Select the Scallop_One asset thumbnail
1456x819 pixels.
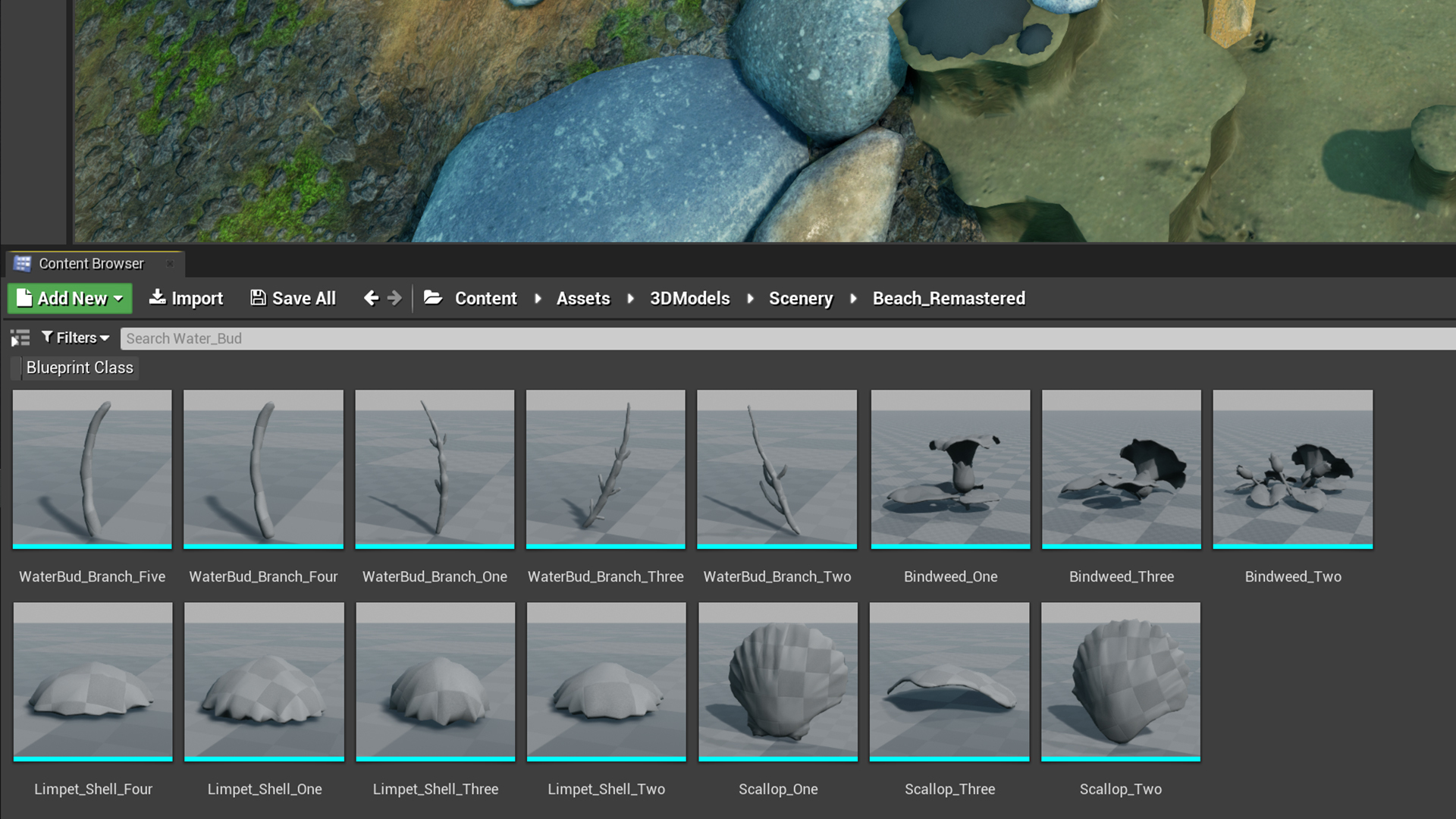pos(777,682)
